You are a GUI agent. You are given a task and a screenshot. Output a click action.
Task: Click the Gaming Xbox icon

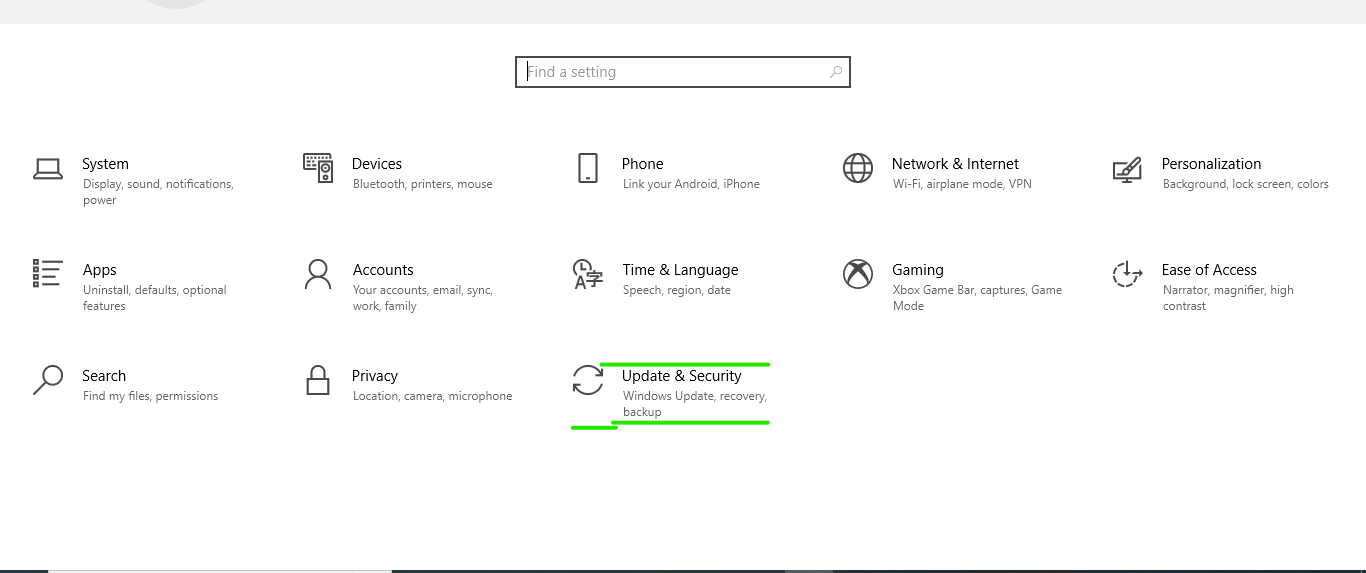(x=858, y=274)
